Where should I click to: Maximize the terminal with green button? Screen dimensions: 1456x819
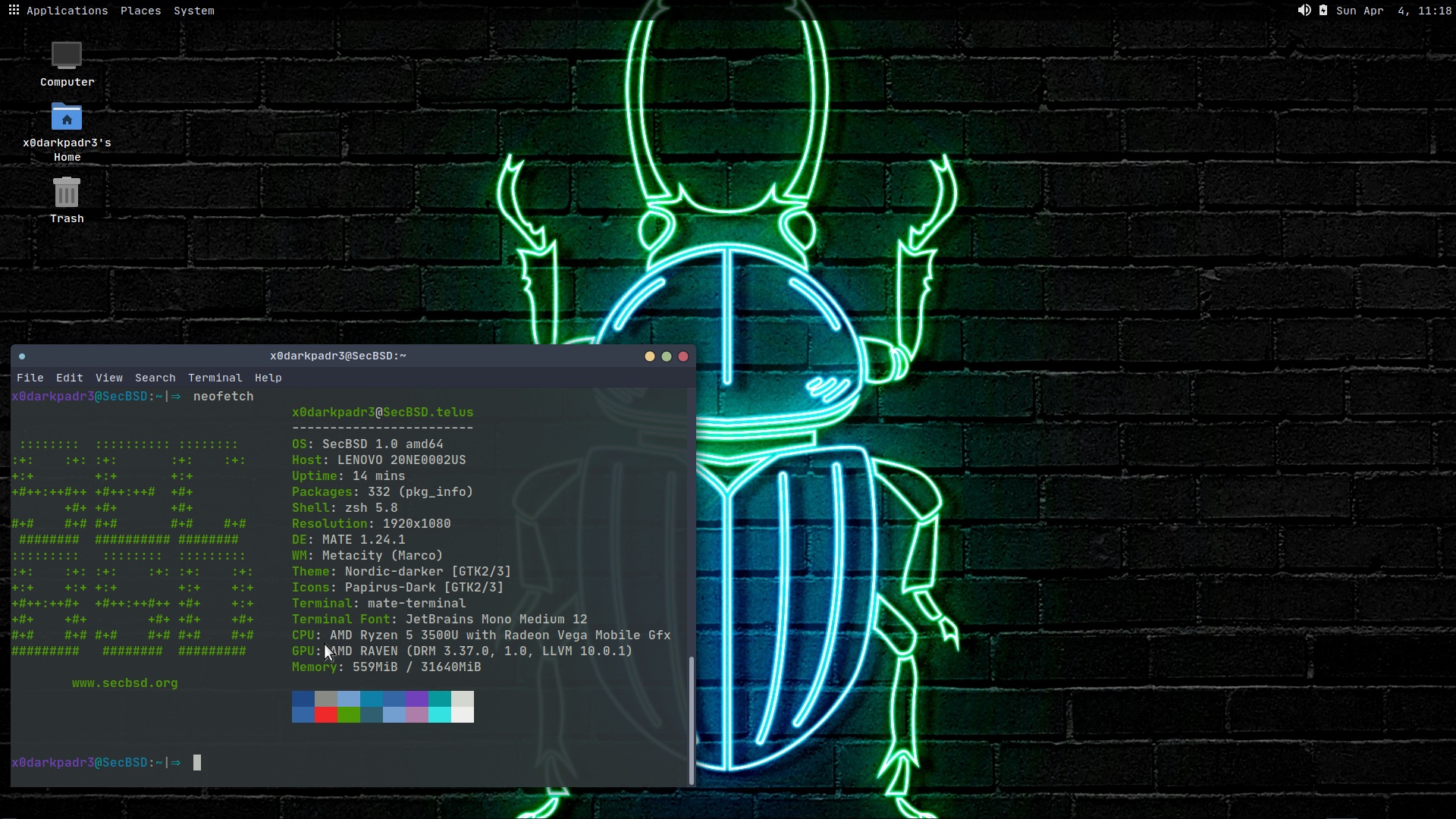(x=667, y=356)
